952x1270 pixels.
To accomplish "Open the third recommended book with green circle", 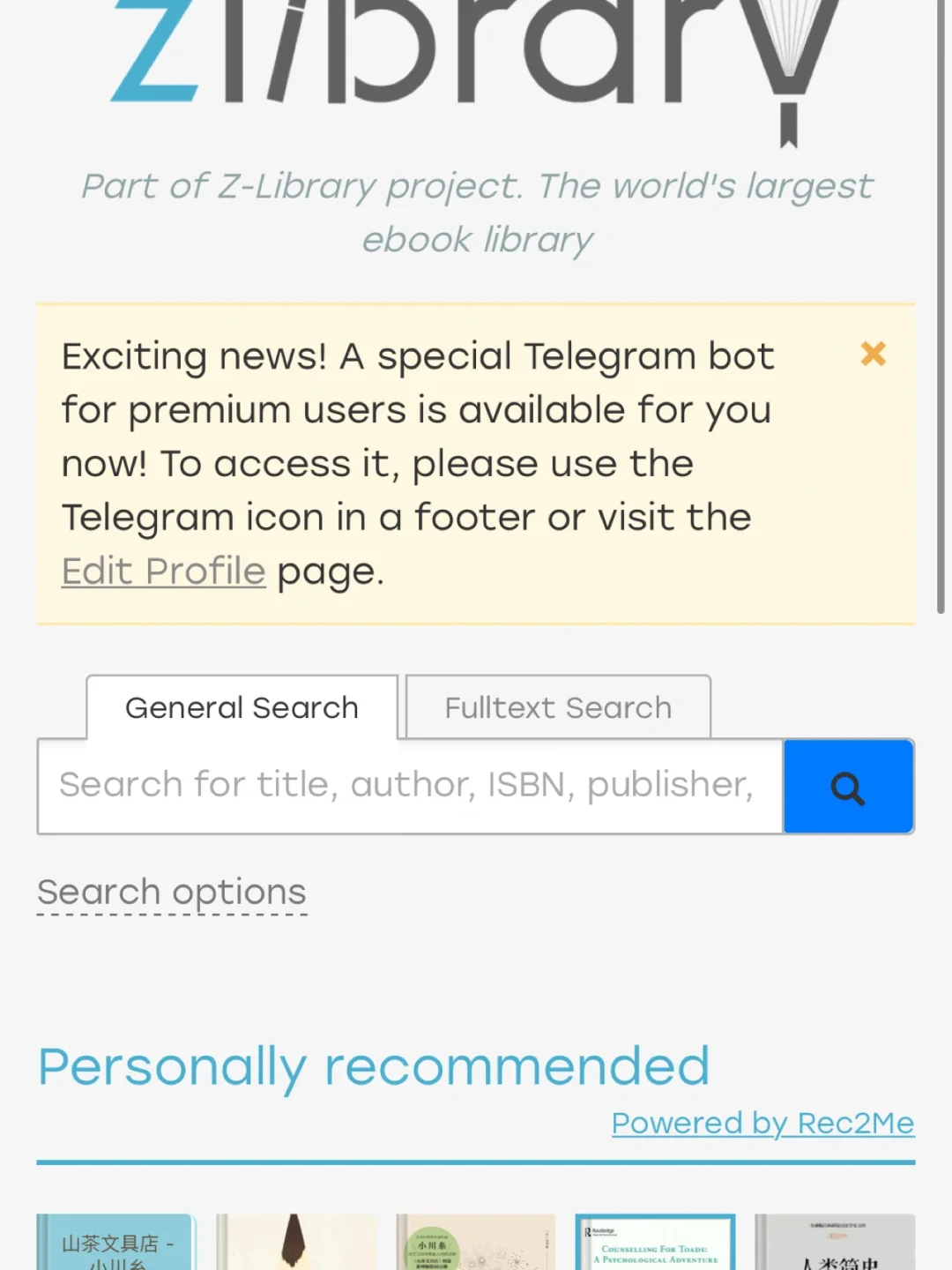I will (x=476, y=1242).
